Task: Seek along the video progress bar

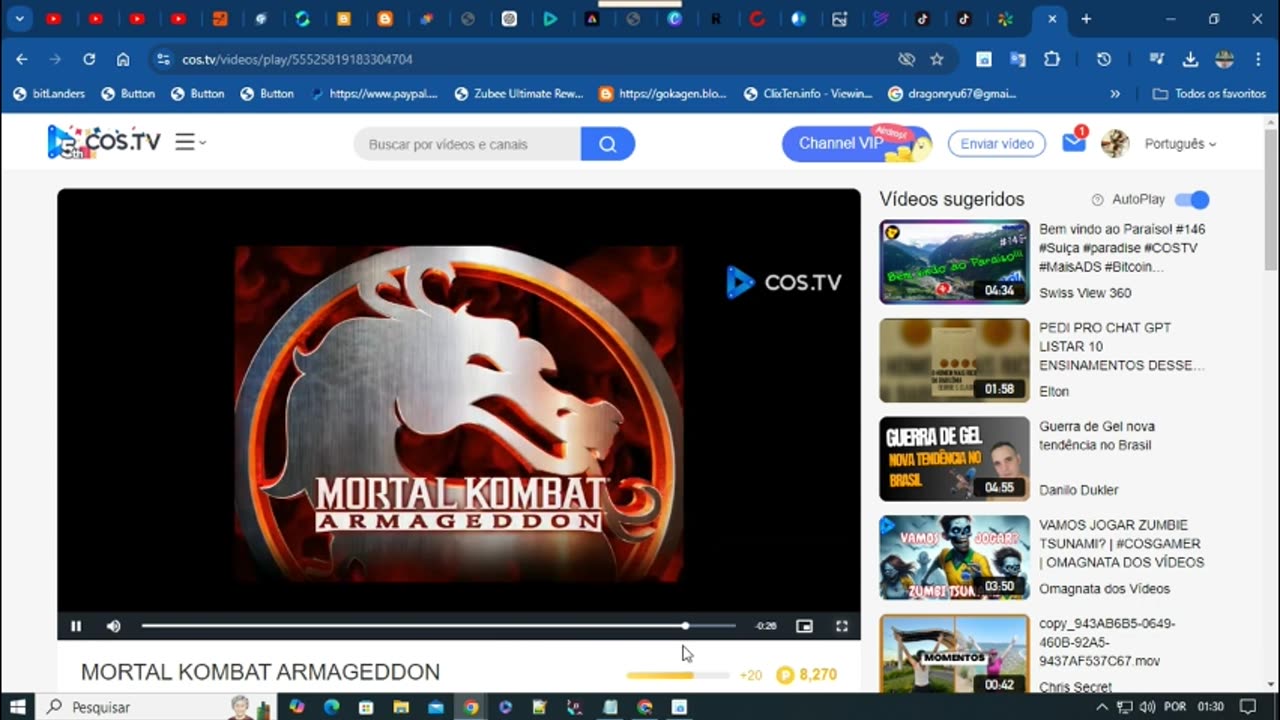Action: click(438, 626)
